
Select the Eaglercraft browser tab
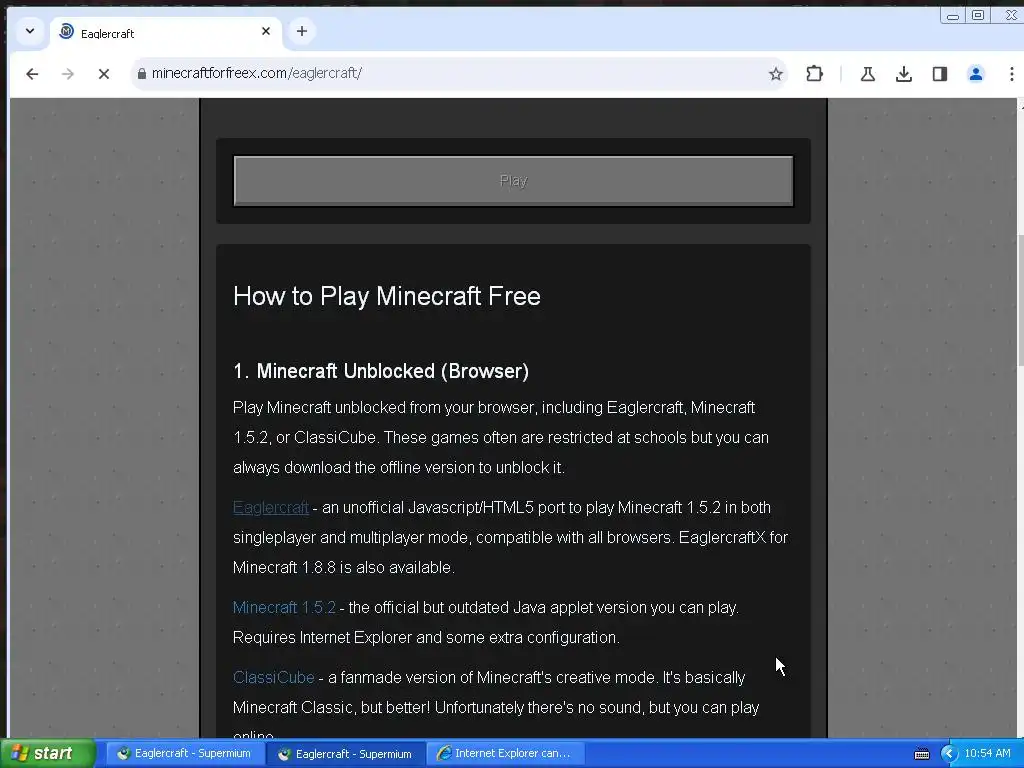point(167,33)
